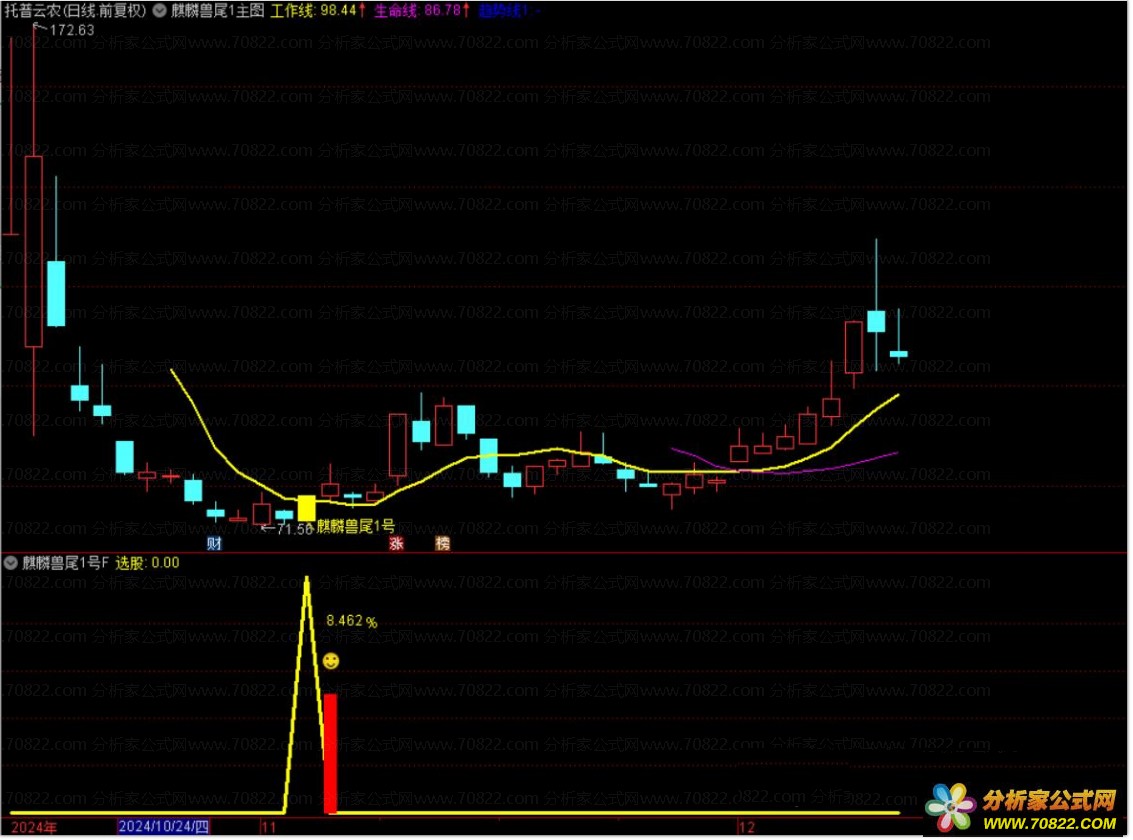Expand the main chart indicator dropdown arrow

[x=159, y=11]
